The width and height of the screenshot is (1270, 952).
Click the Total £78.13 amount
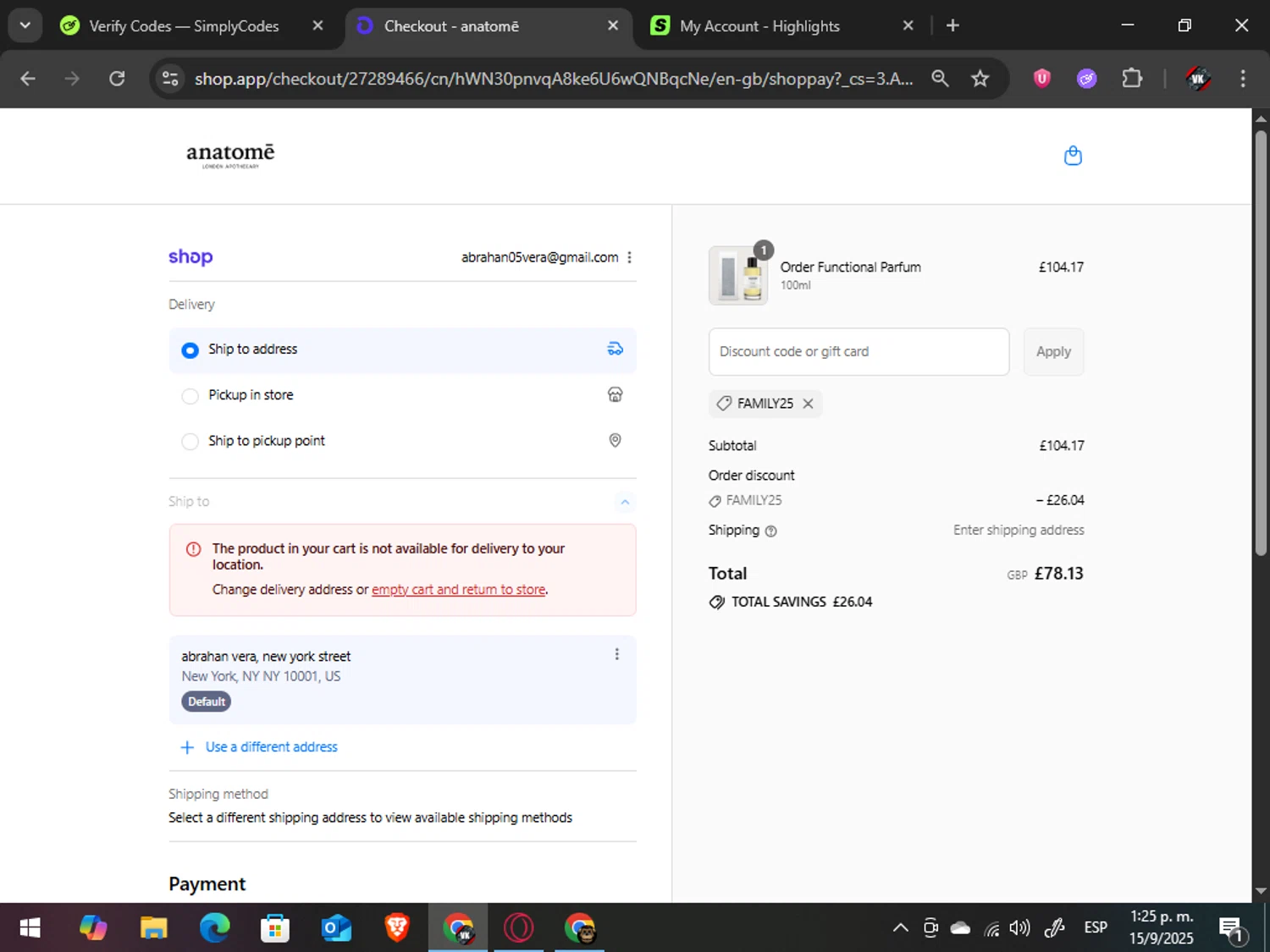point(1058,574)
